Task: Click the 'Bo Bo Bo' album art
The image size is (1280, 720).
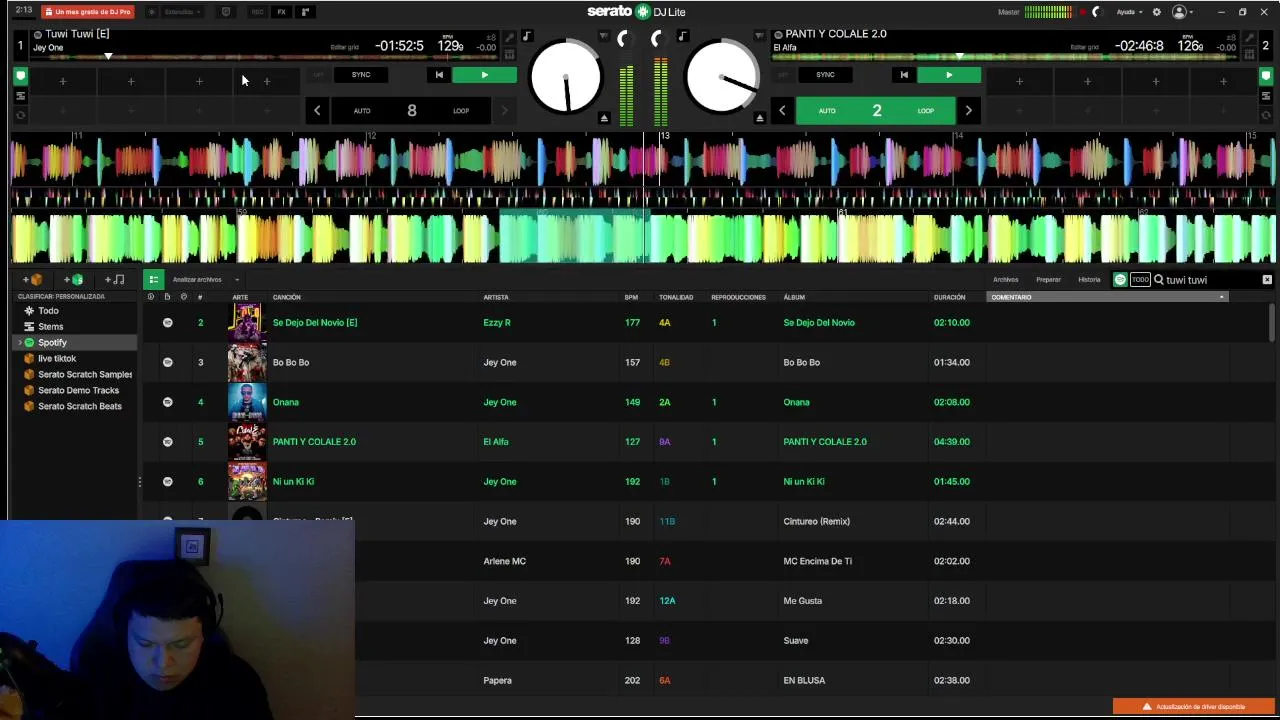Action: pyautogui.click(x=247, y=363)
